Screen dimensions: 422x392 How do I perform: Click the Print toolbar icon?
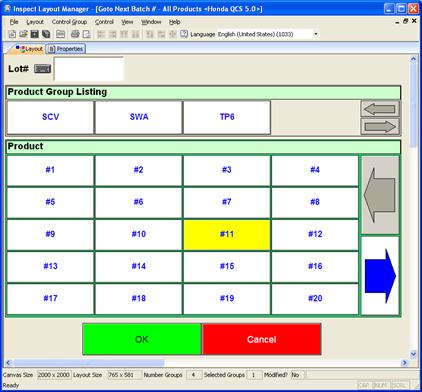pyautogui.click(x=75, y=34)
